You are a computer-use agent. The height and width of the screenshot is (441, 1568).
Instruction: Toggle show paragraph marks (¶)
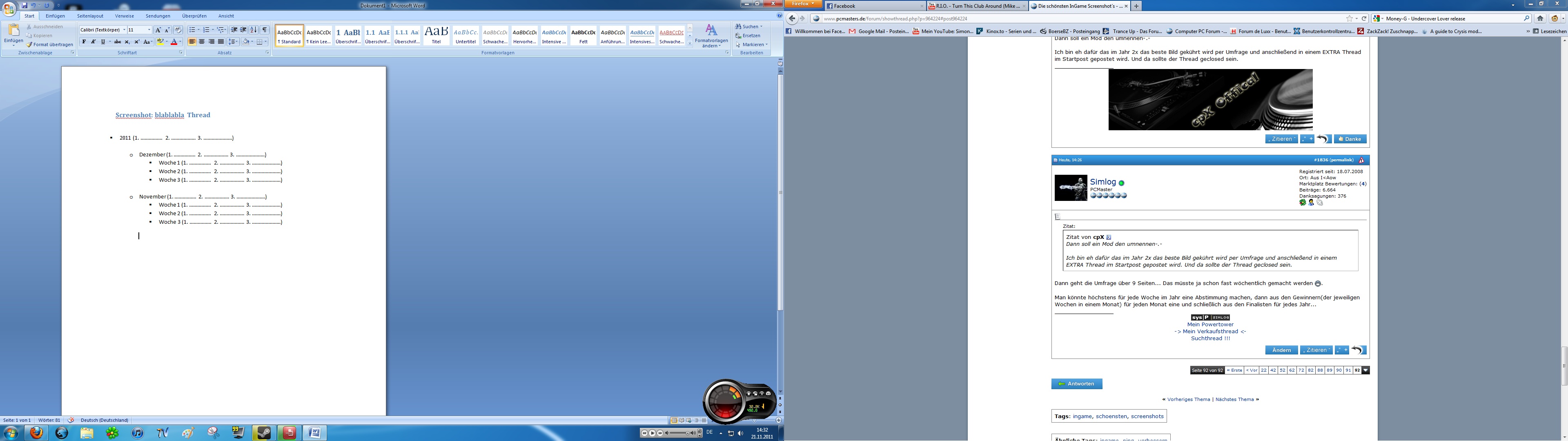[264, 30]
